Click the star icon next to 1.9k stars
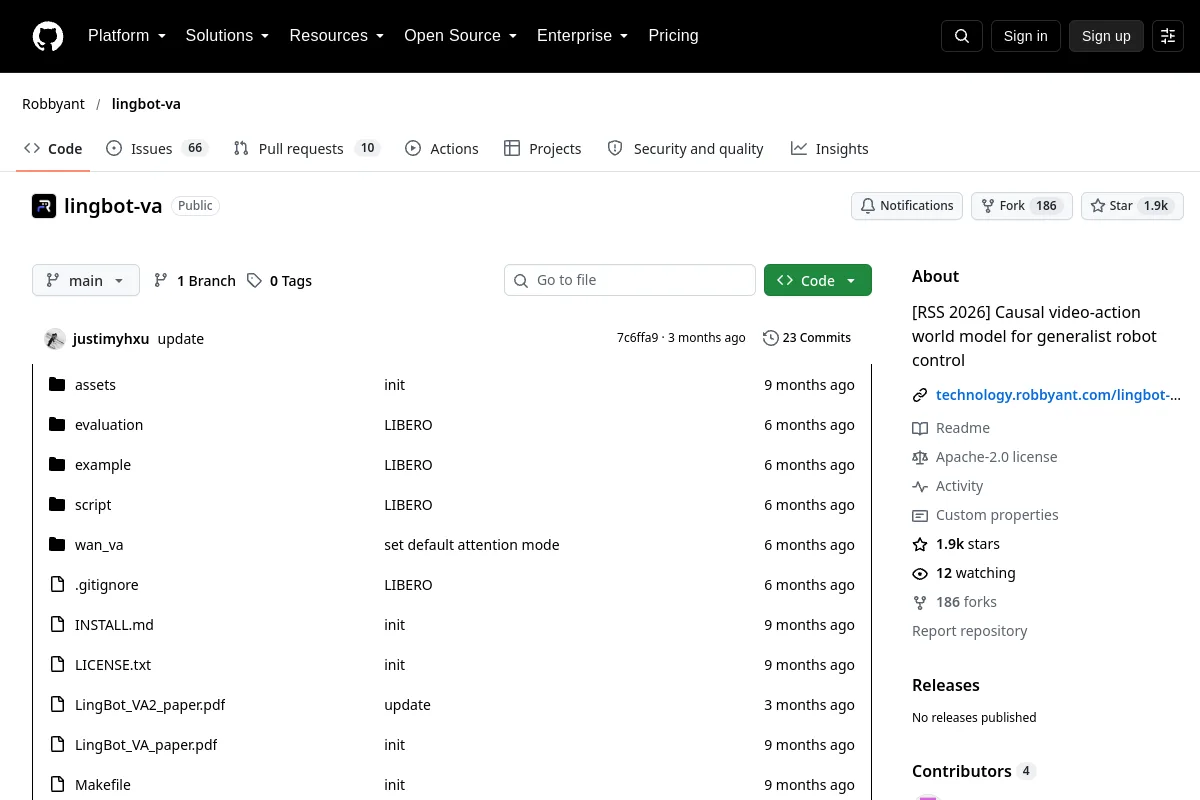The width and height of the screenshot is (1200, 800). point(920,544)
